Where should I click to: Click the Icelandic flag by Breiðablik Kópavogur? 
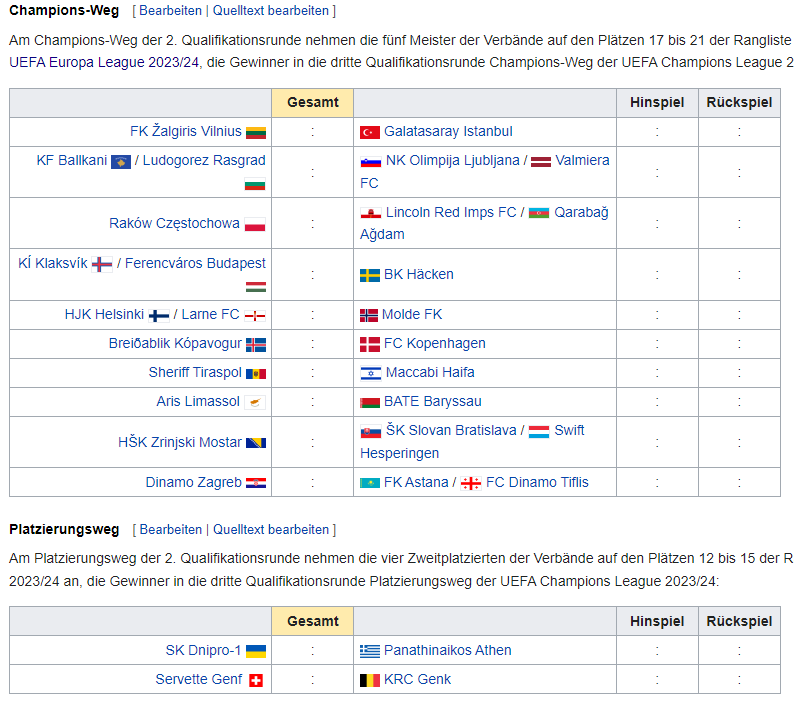coord(256,345)
